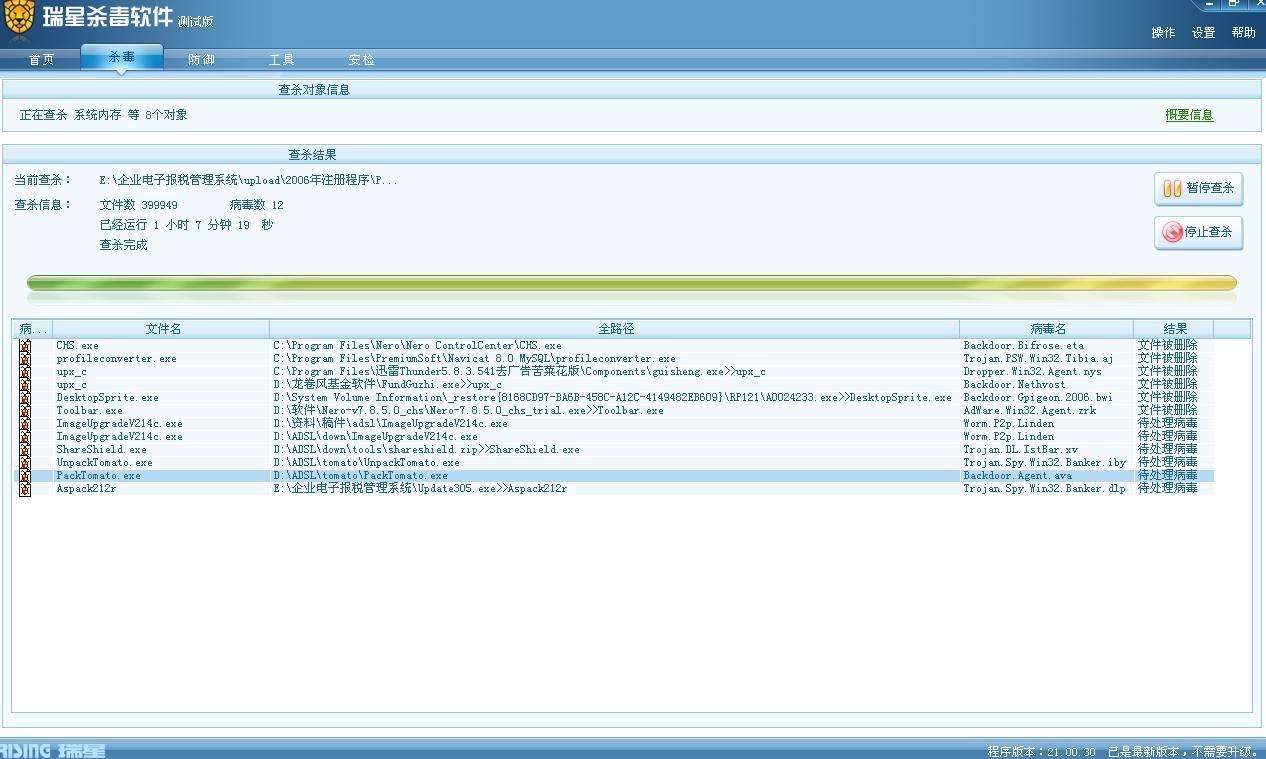Stop scanning with 停止查杀 button
1266x759 pixels.
(1198, 232)
